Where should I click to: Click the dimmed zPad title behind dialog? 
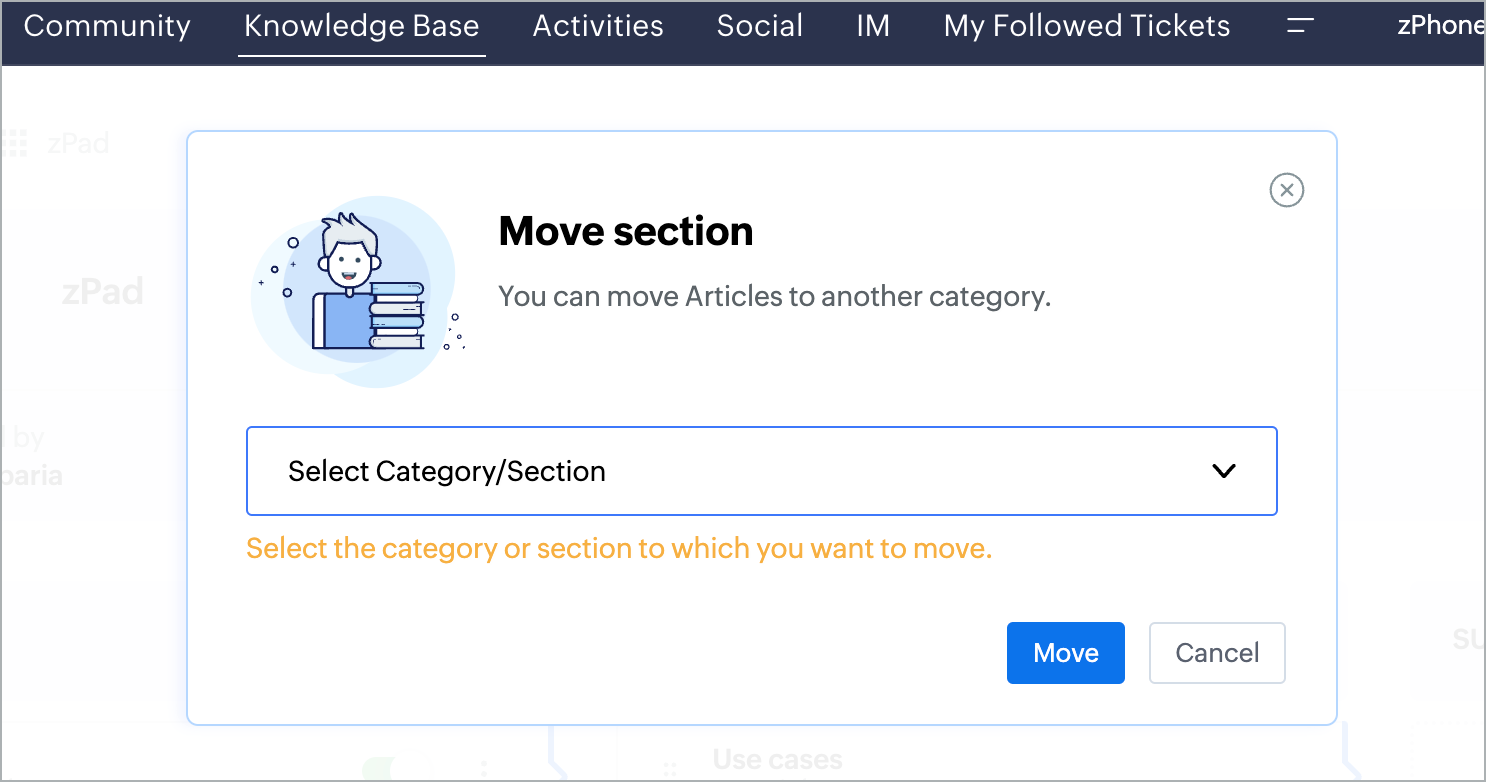[x=103, y=292]
